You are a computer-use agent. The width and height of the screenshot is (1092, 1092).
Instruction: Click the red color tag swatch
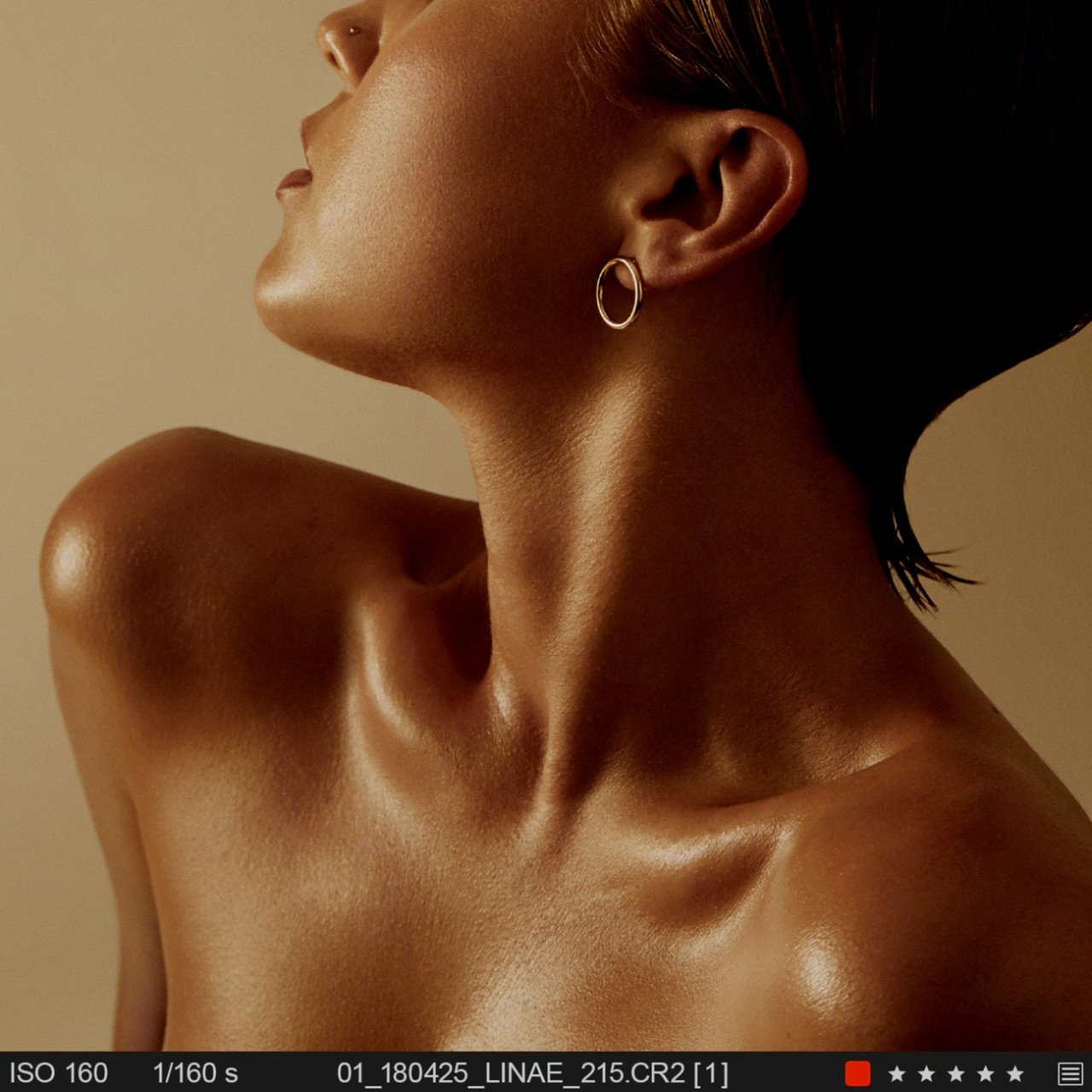[857, 1073]
